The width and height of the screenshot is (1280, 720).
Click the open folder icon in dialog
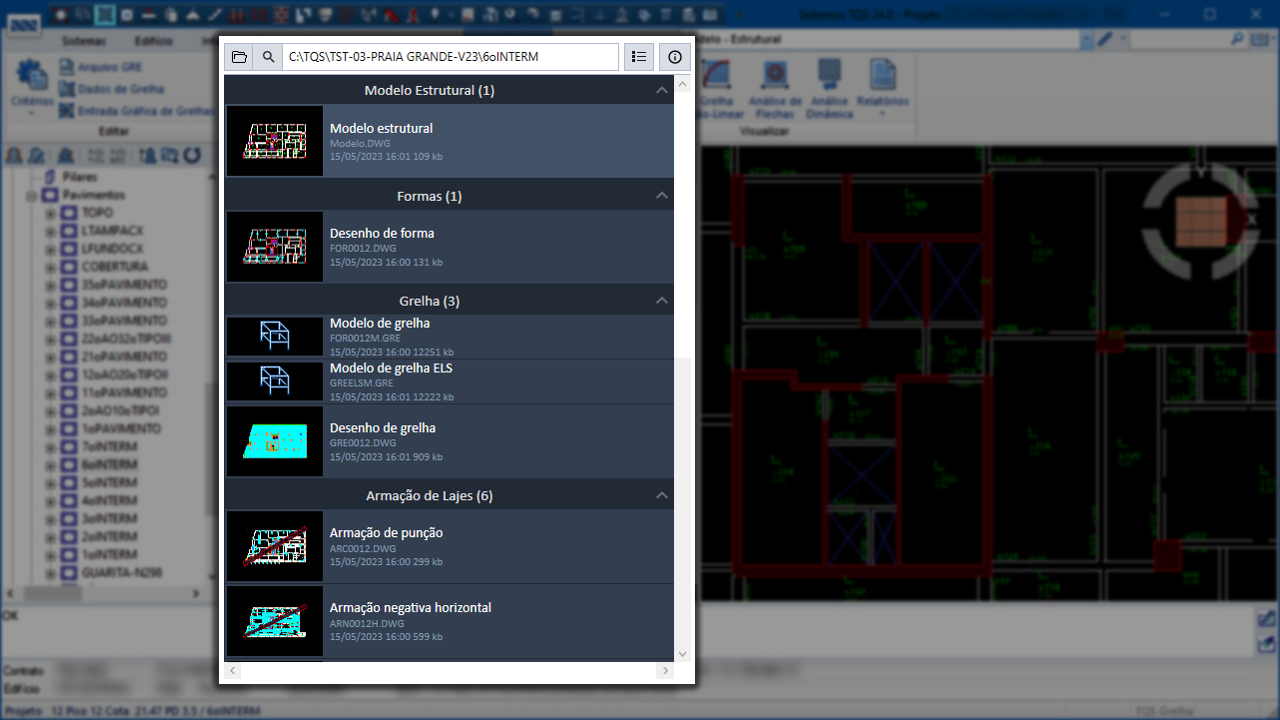click(238, 57)
